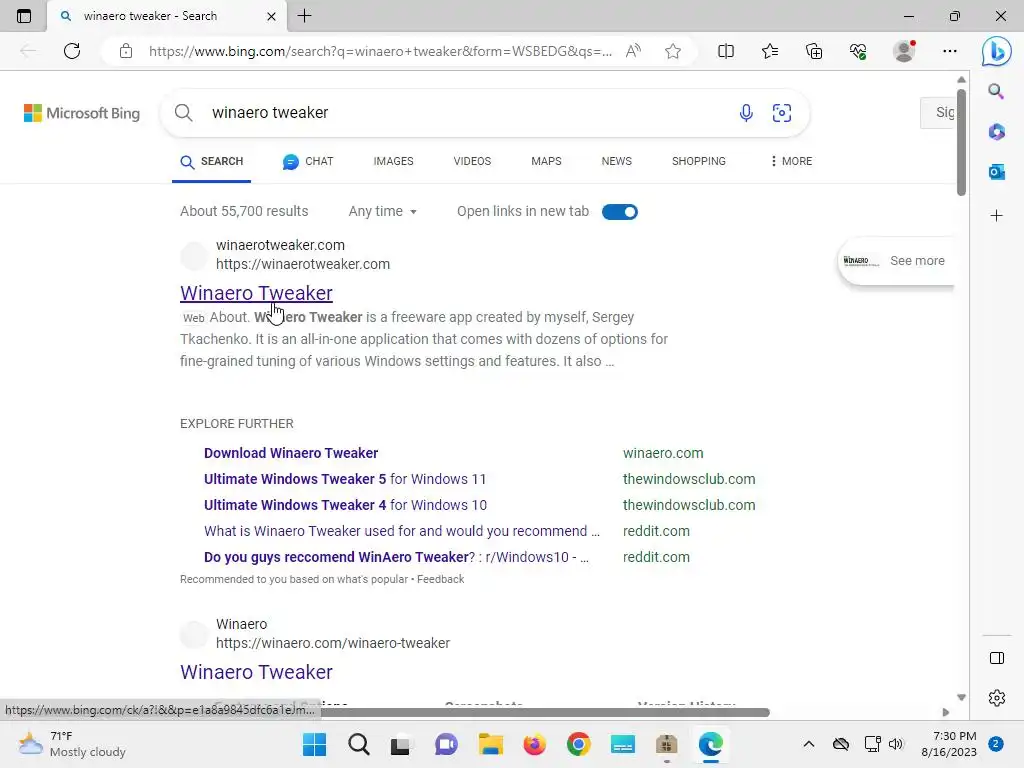The image size is (1024, 768).
Task: Open sidebar settings gear icon
Action: (x=997, y=698)
